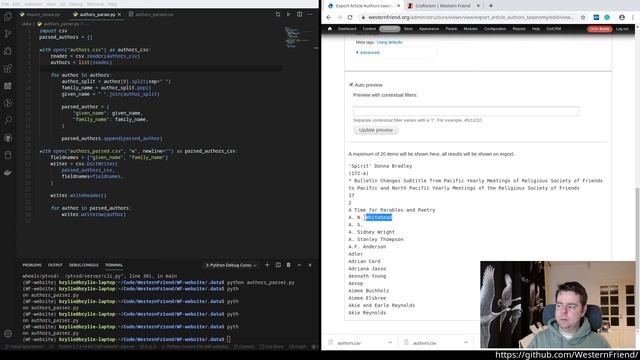Click the red Hello user button
Viewport: 640px width, 360px height.
600,29
